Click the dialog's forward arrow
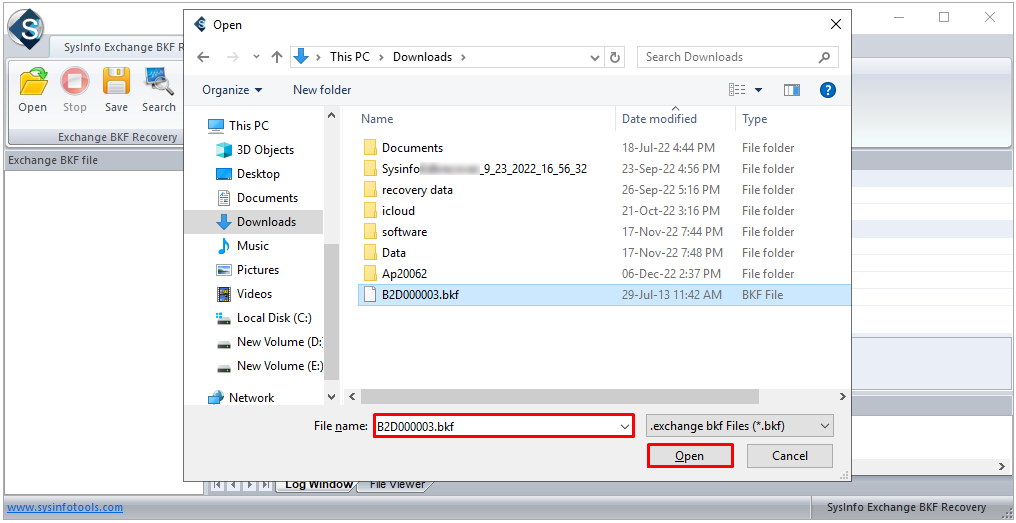The image size is (1016, 523). click(233, 57)
